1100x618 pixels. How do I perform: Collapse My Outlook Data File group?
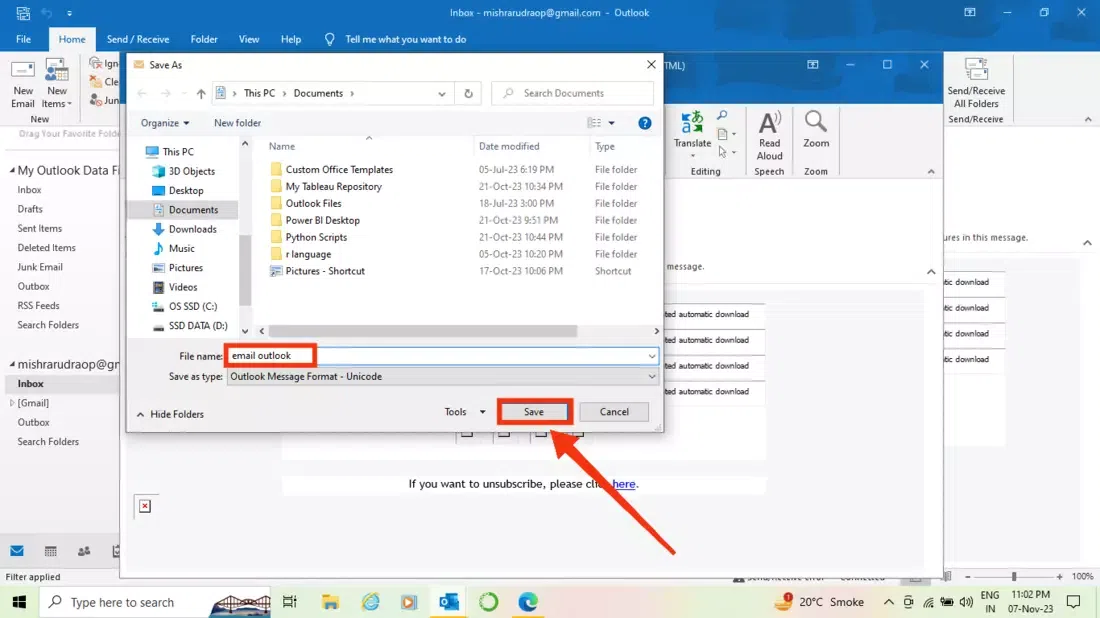click(x=12, y=170)
